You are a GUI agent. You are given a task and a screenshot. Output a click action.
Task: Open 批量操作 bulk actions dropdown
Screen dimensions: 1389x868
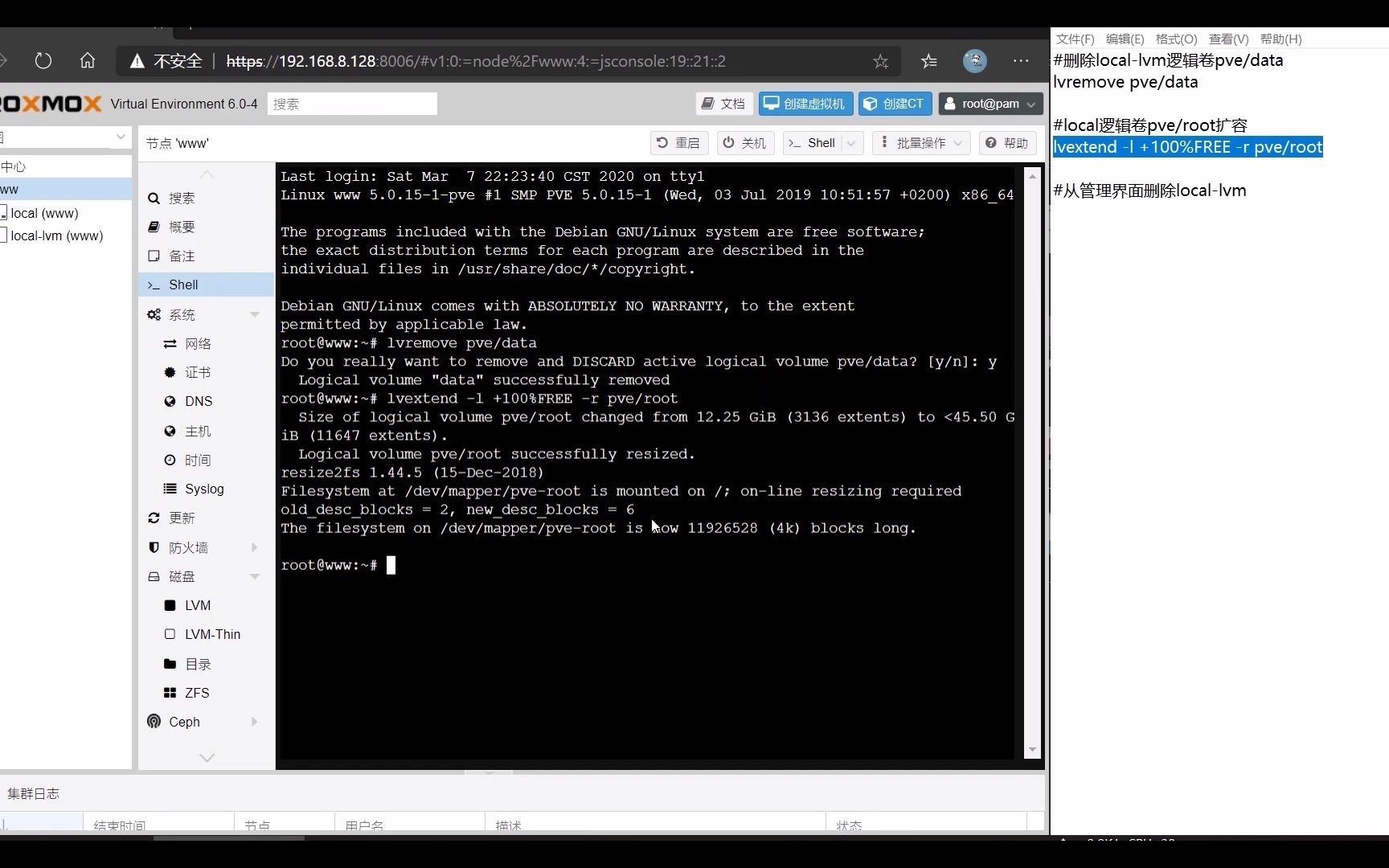click(x=920, y=143)
